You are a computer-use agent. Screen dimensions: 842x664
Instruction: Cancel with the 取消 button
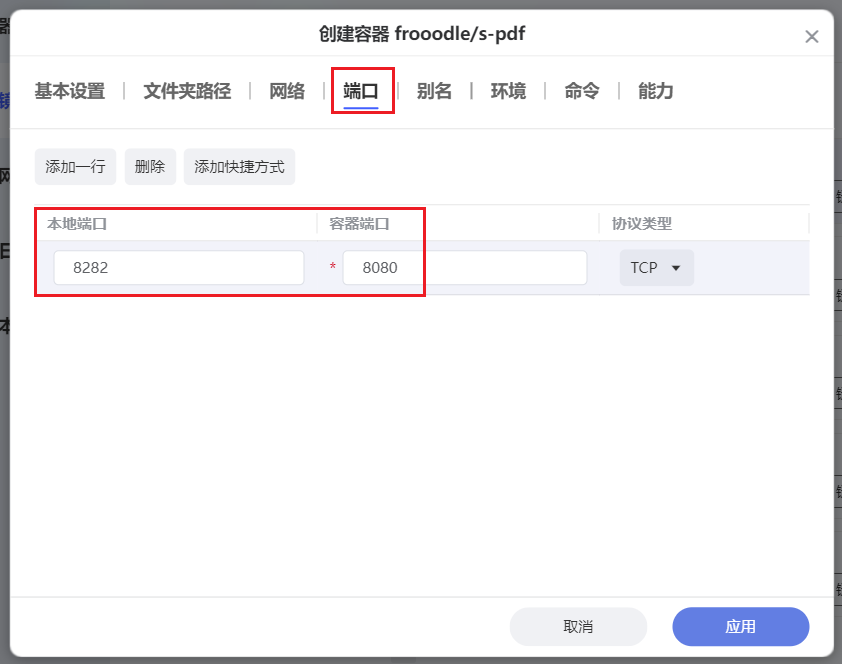(x=578, y=627)
